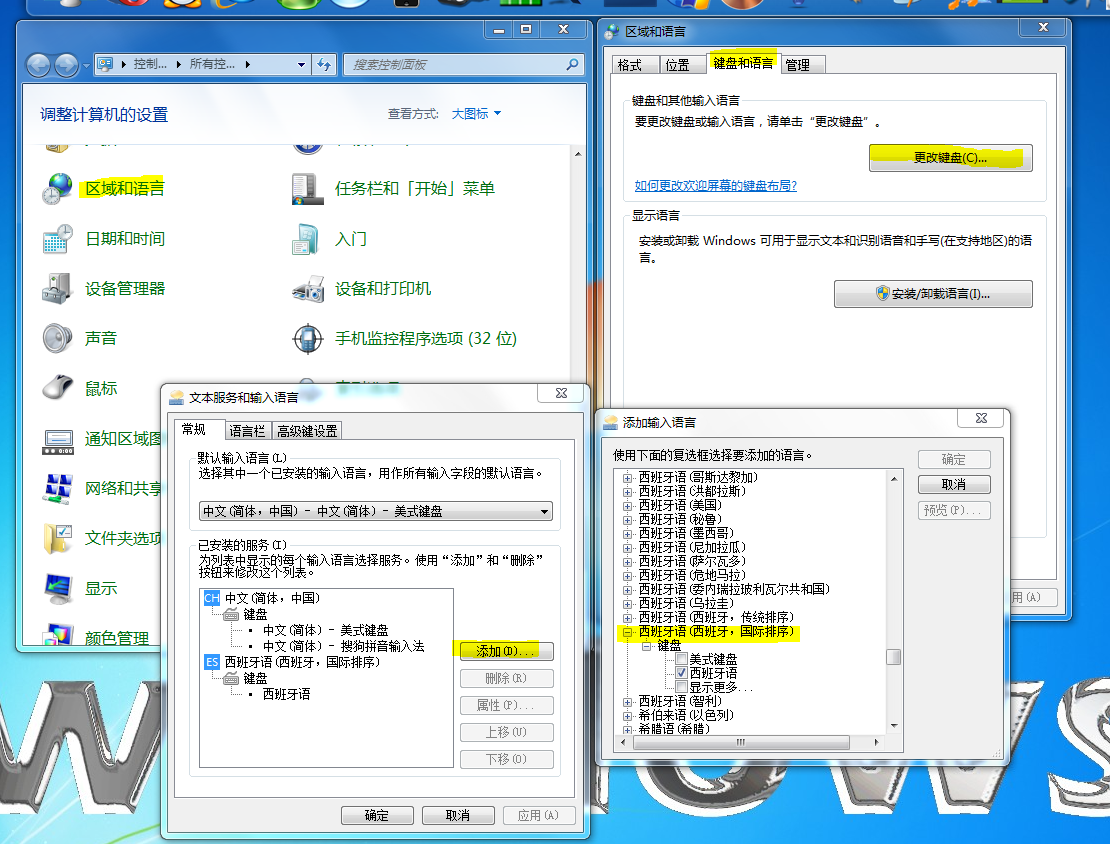The height and width of the screenshot is (844, 1110).
Task: Open the 声音 speaker icon
Action: tap(57, 339)
